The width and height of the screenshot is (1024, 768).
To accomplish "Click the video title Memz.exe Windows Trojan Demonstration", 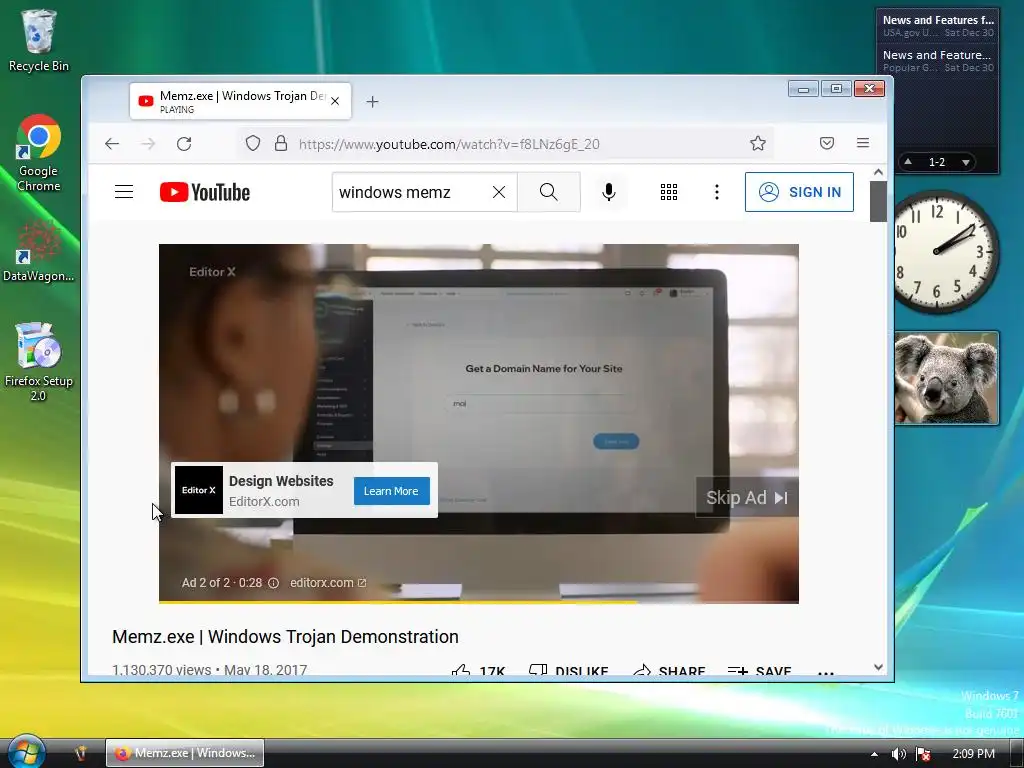I will coord(285,637).
